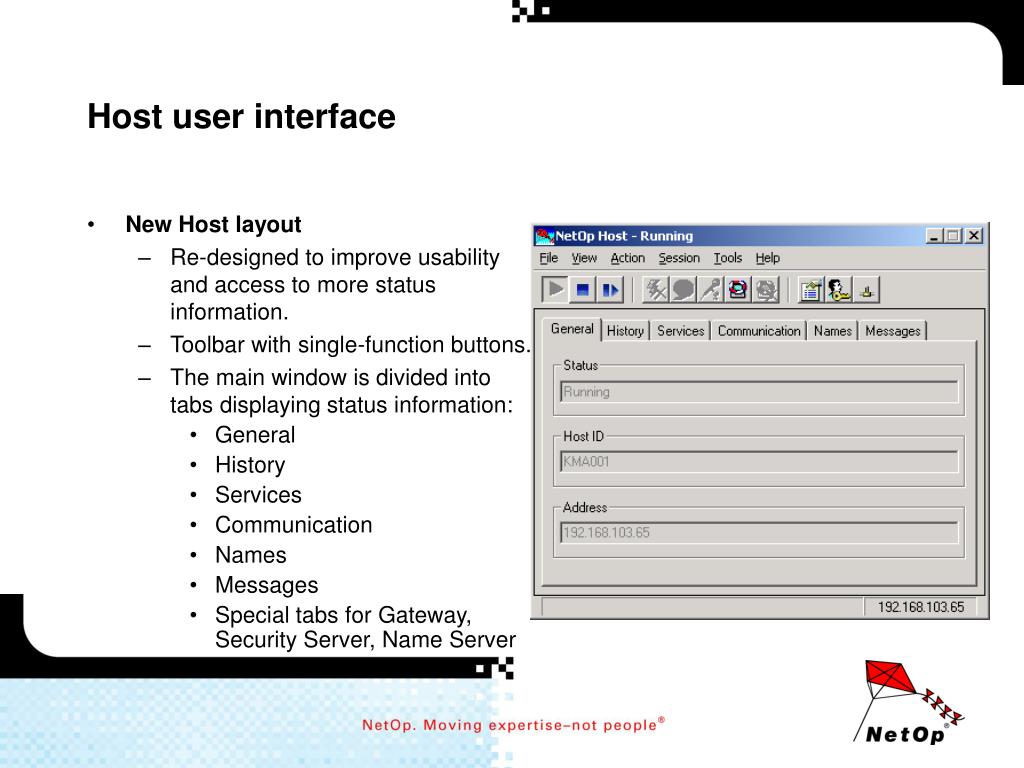
Task: Open the Action menu
Action: (628, 258)
